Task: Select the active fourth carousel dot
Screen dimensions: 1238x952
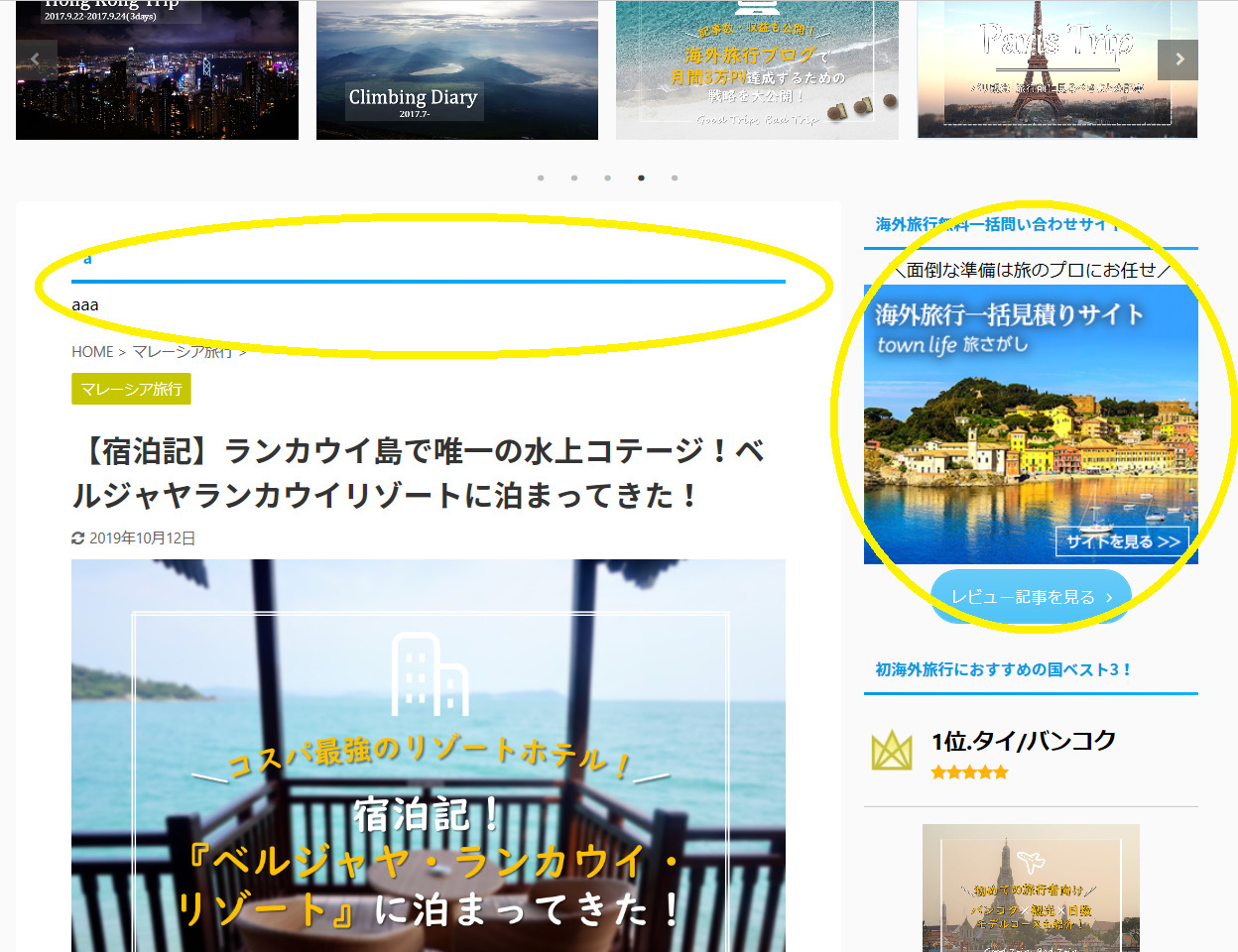Action: pos(642,178)
